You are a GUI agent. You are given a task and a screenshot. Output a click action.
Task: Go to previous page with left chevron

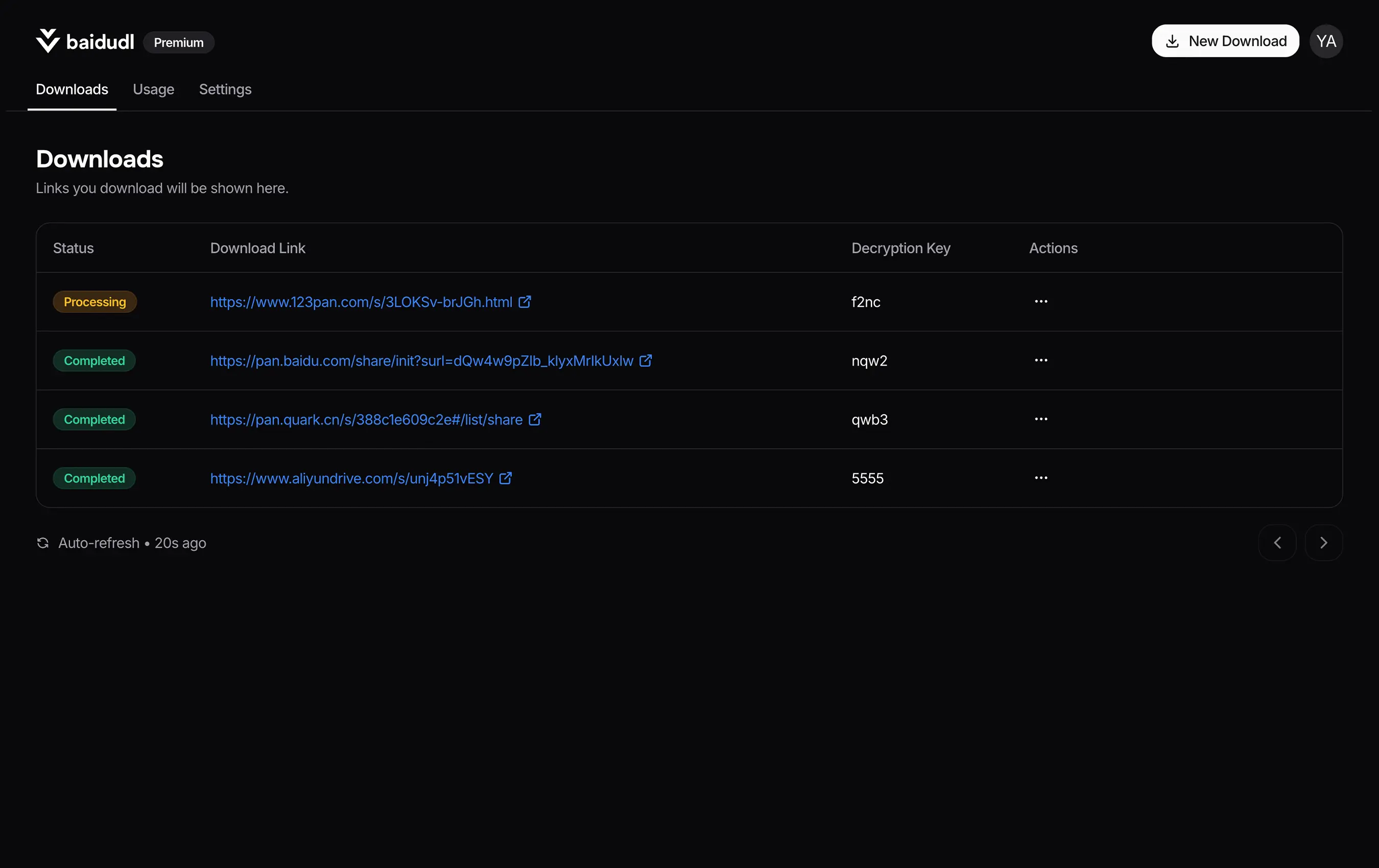pos(1277,543)
